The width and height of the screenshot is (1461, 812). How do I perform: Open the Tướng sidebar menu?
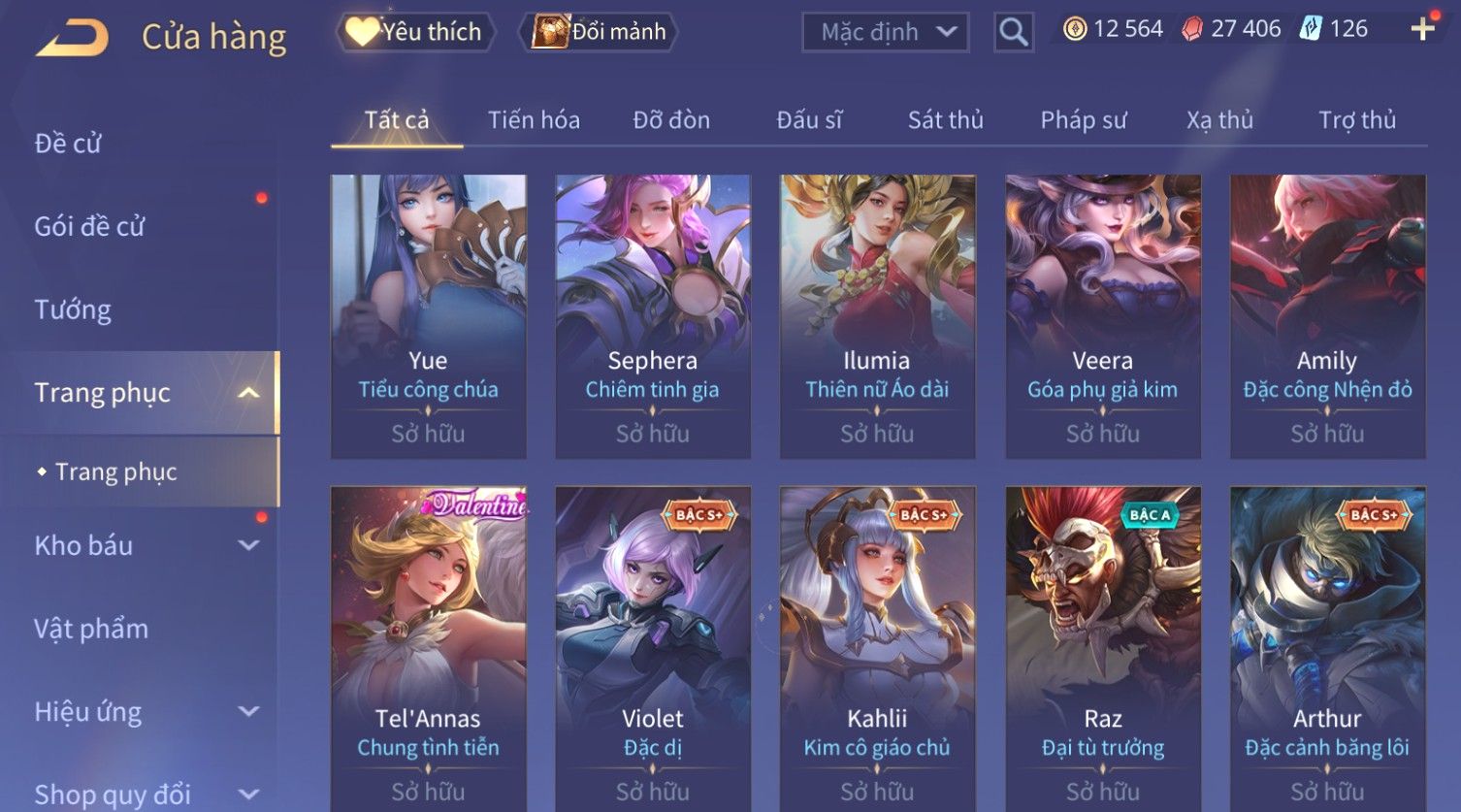pyautogui.click(x=73, y=310)
